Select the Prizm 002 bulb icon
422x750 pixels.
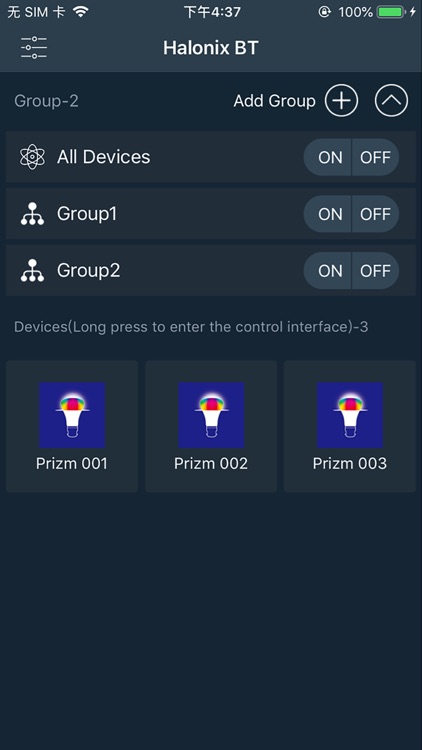pos(211,415)
